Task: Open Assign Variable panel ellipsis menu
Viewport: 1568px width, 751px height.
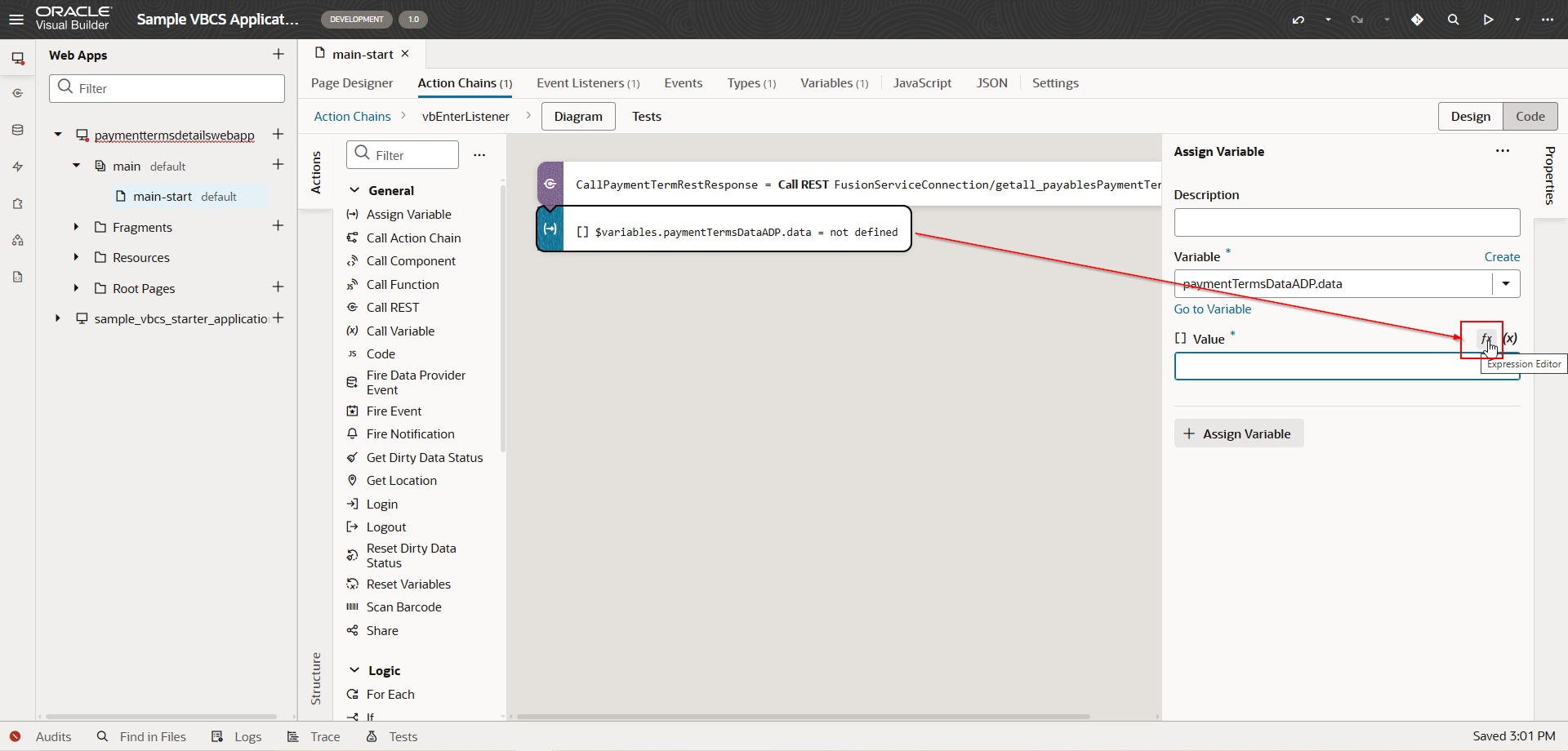Action: [1503, 151]
